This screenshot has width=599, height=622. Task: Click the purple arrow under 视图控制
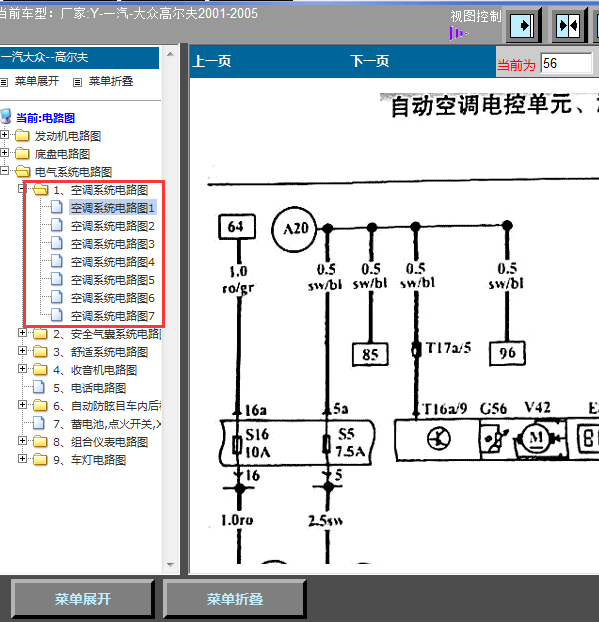459,33
